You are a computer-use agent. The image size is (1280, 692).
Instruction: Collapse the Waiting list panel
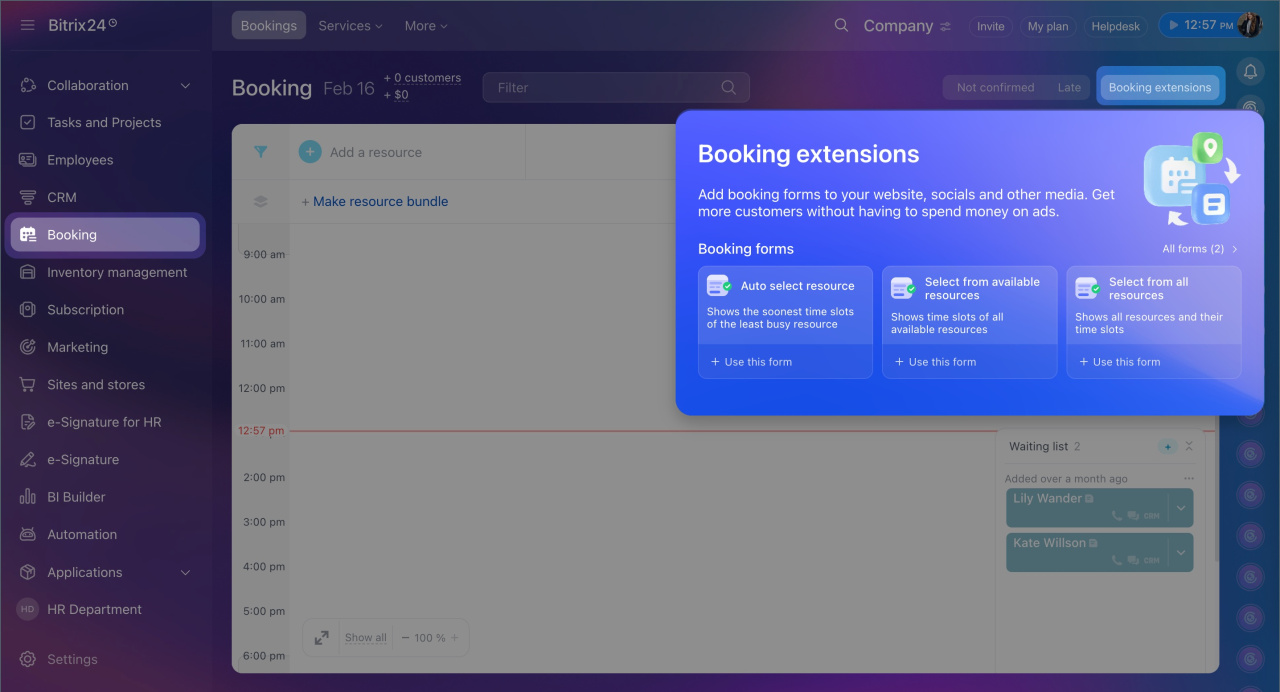point(1188,447)
